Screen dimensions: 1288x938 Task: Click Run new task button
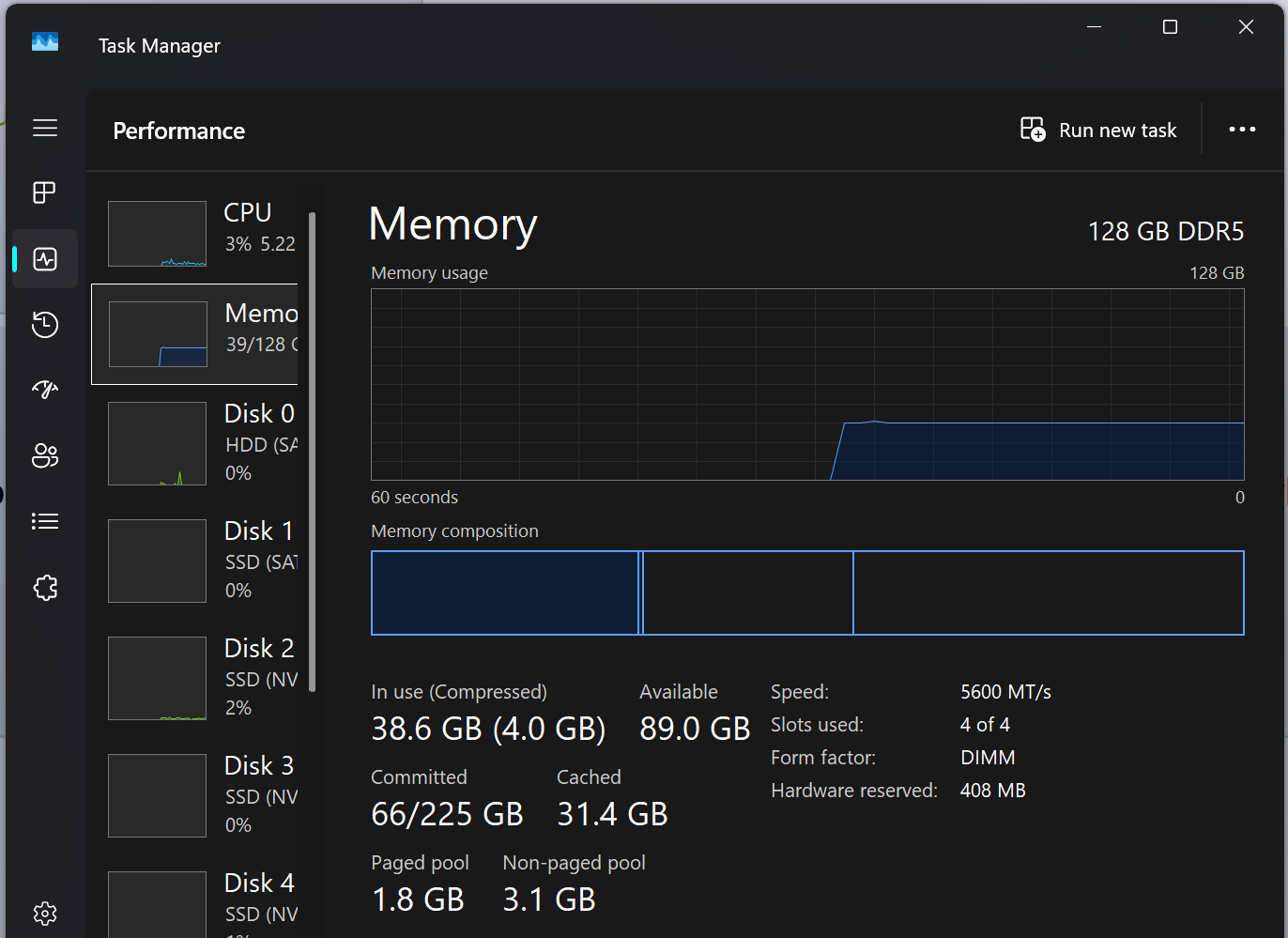click(1098, 130)
